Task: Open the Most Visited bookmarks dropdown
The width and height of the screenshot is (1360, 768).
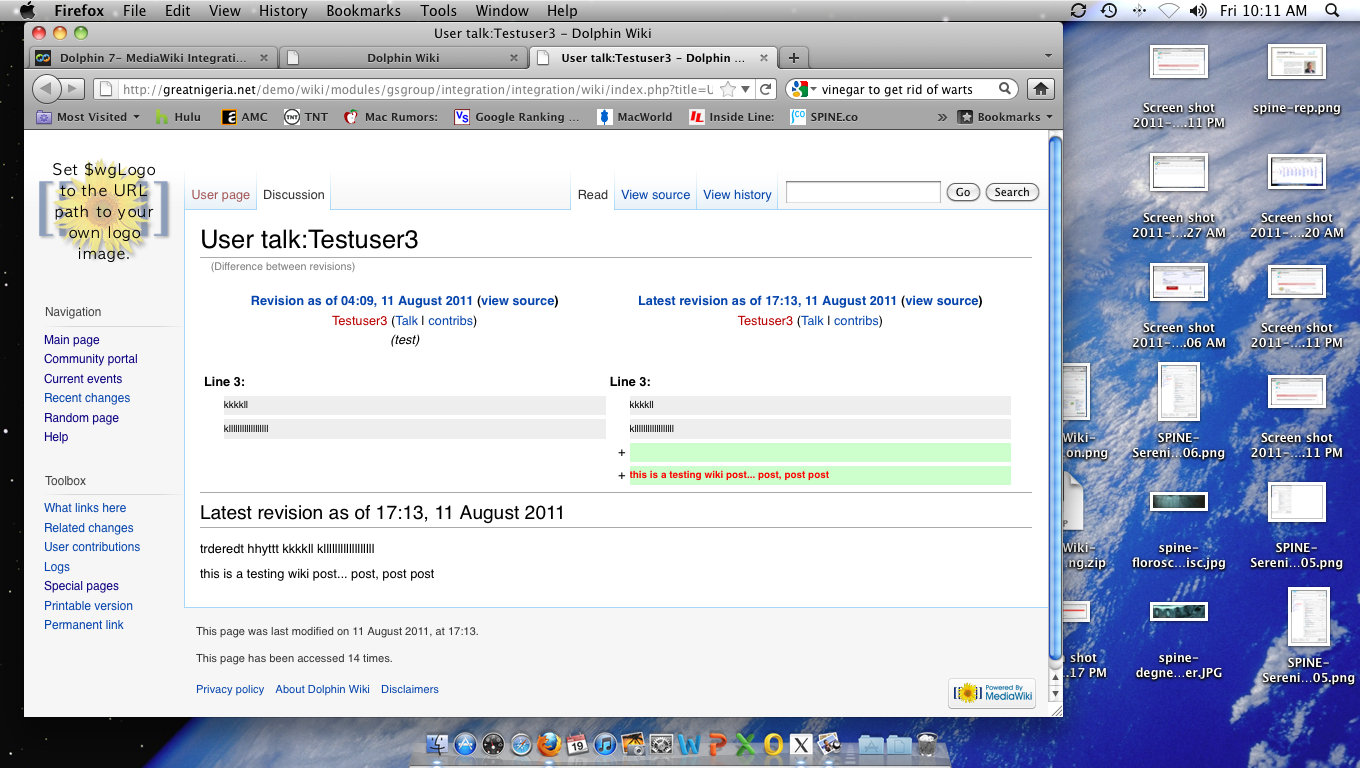Action: pyautogui.click(x=88, y=117)
